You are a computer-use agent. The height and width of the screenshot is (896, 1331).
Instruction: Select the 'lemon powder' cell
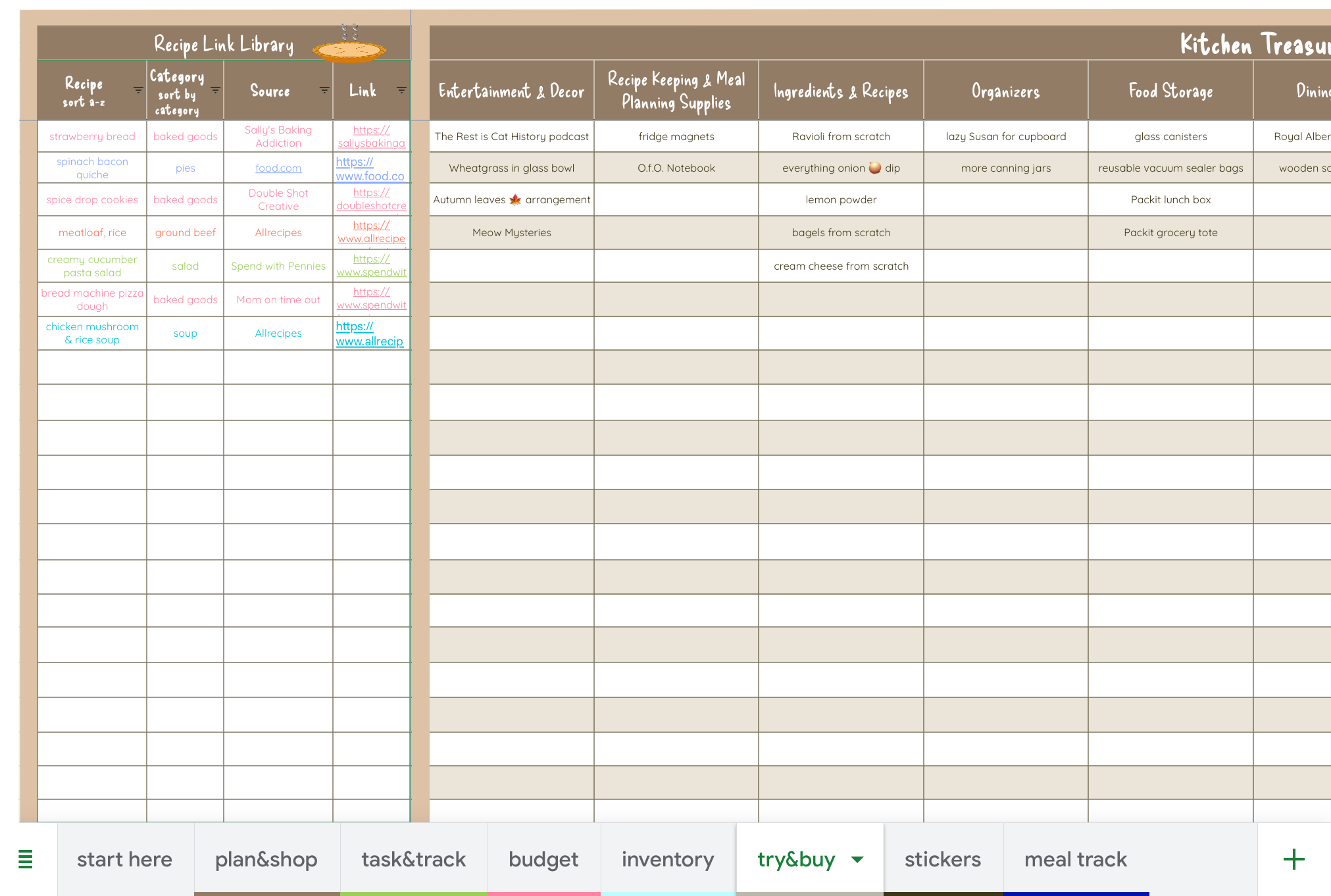[x=841, y=200]
